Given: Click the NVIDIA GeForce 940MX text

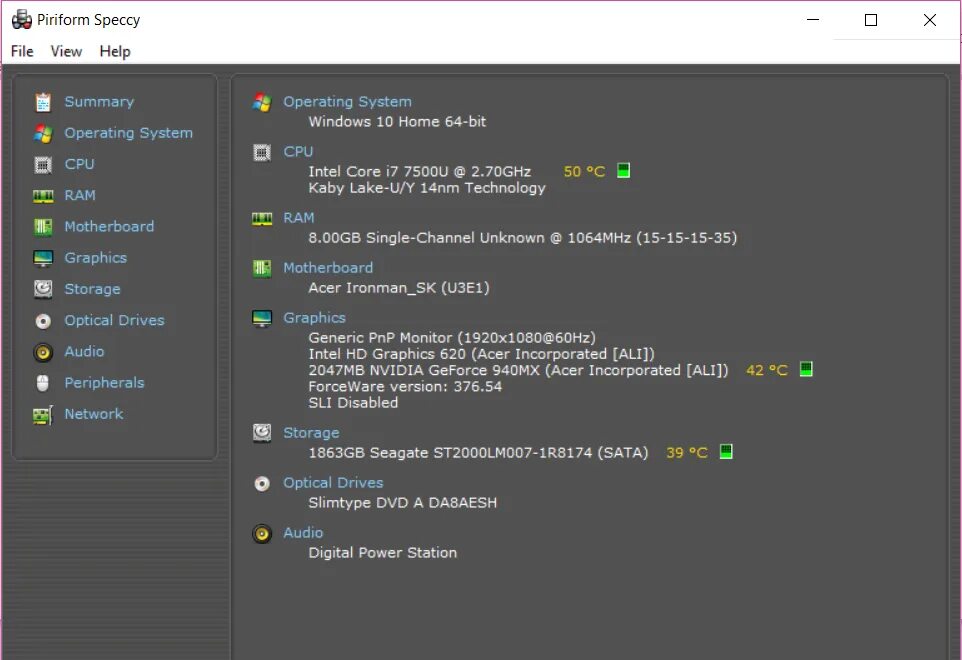Looking at the screenshot, I should point(518,370).
